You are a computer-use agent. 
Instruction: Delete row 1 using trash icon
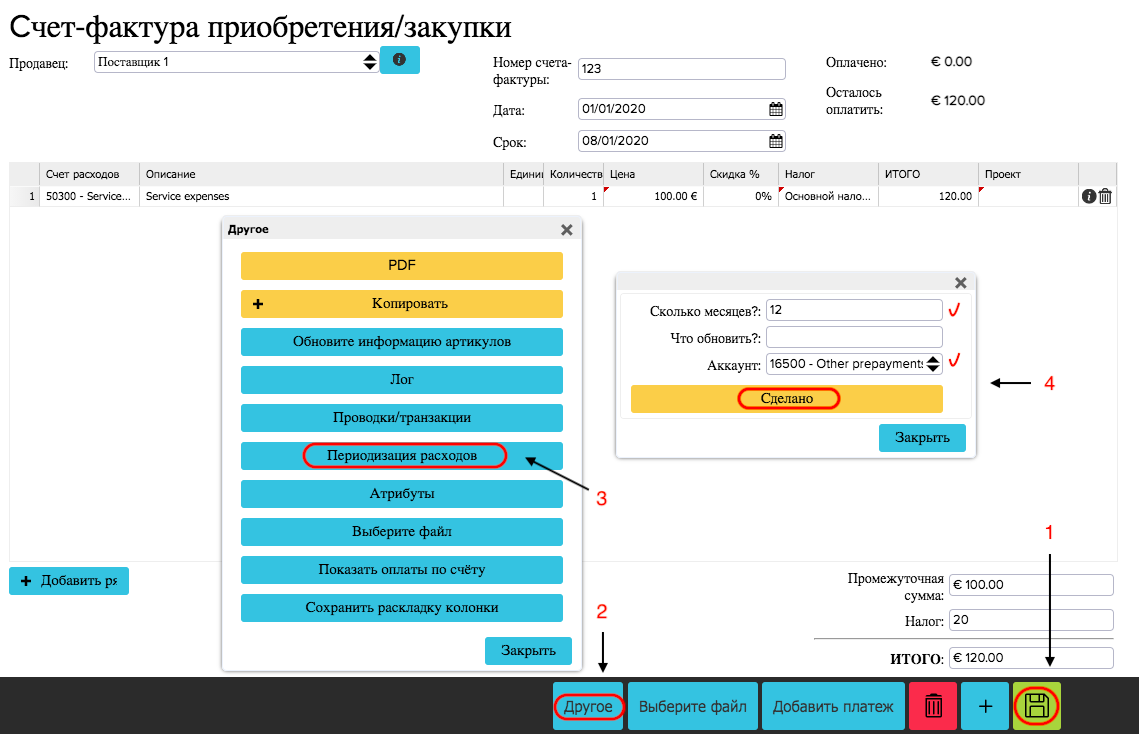point(1105,197)
